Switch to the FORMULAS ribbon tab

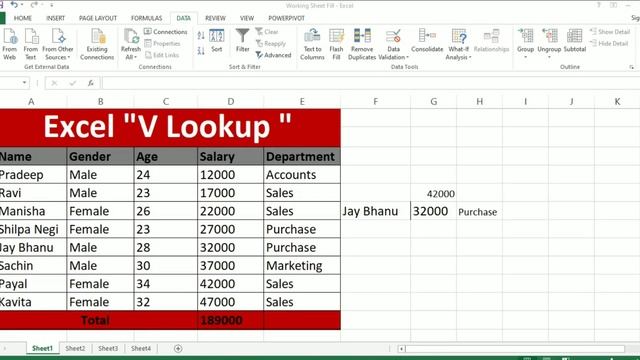[147, 18]
